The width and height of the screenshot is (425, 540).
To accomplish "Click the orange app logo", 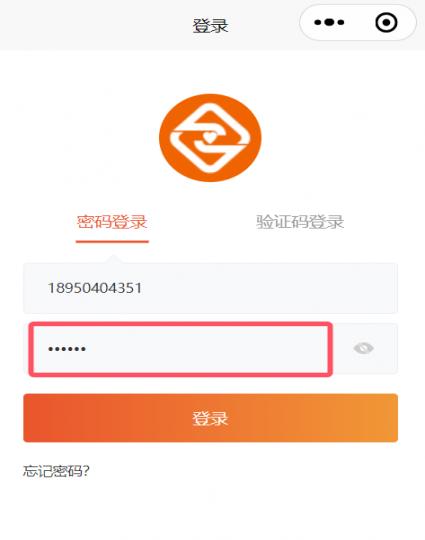I will [x=210, y=138].
